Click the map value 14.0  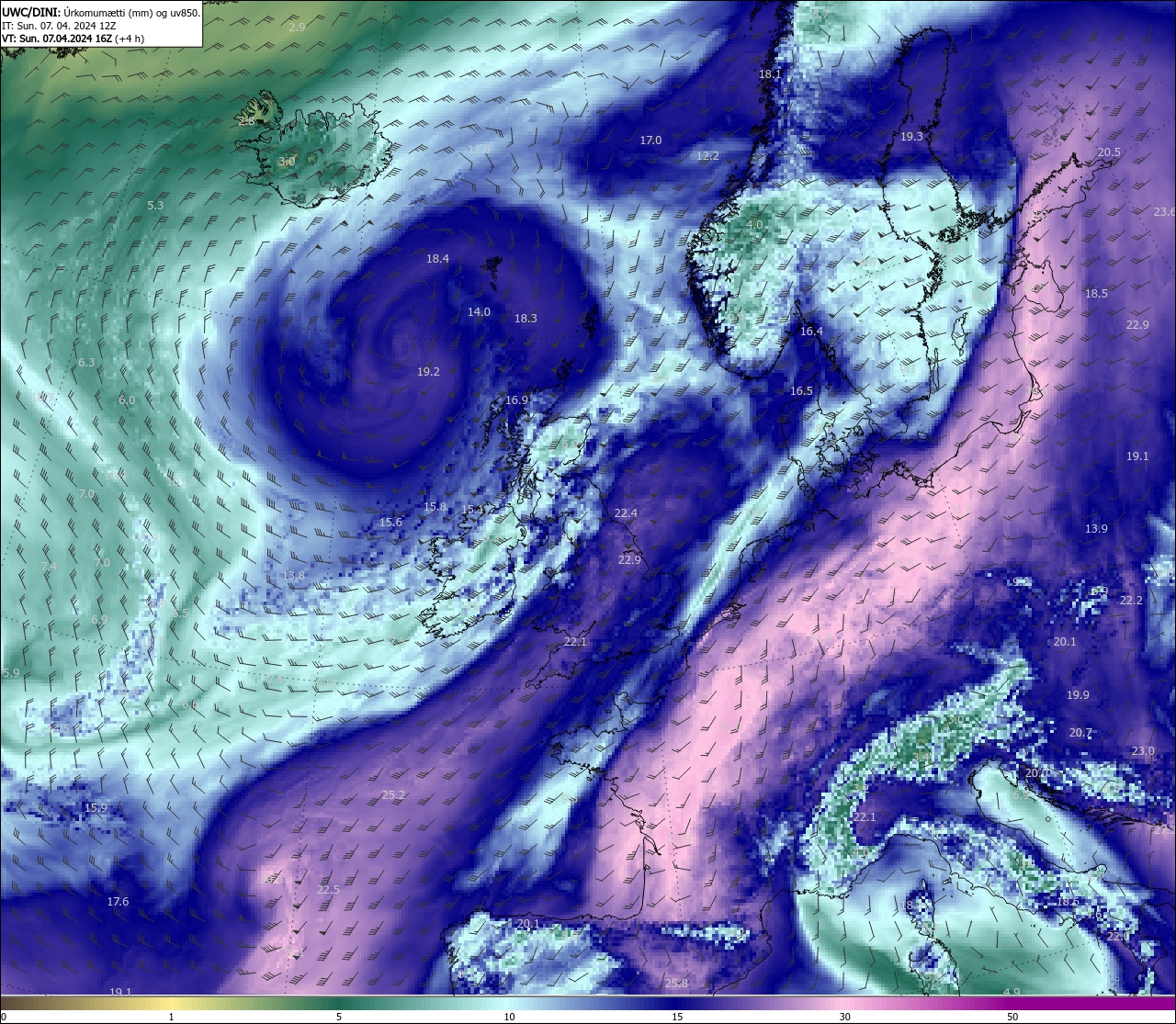pos(479,312)
